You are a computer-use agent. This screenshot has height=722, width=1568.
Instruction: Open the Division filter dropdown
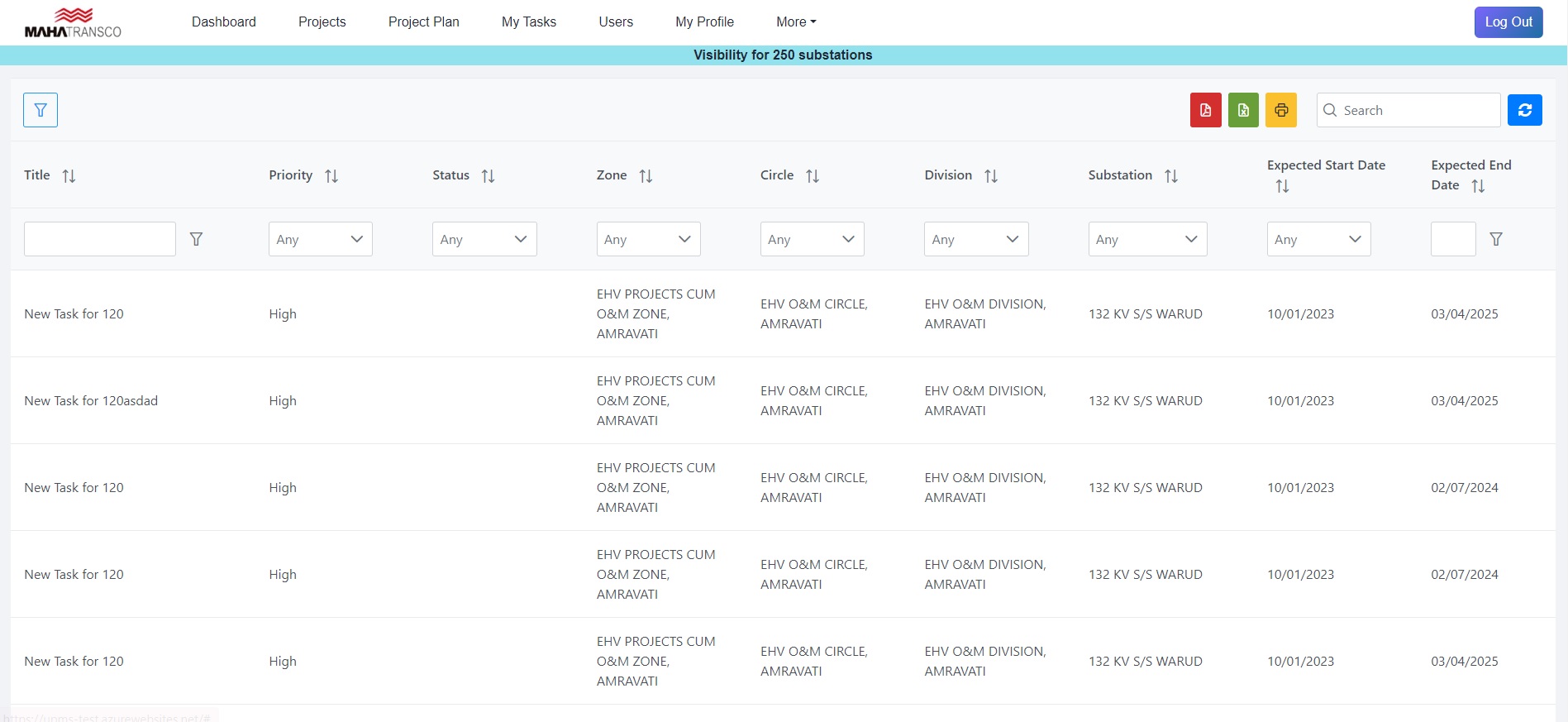coord(976,239)
